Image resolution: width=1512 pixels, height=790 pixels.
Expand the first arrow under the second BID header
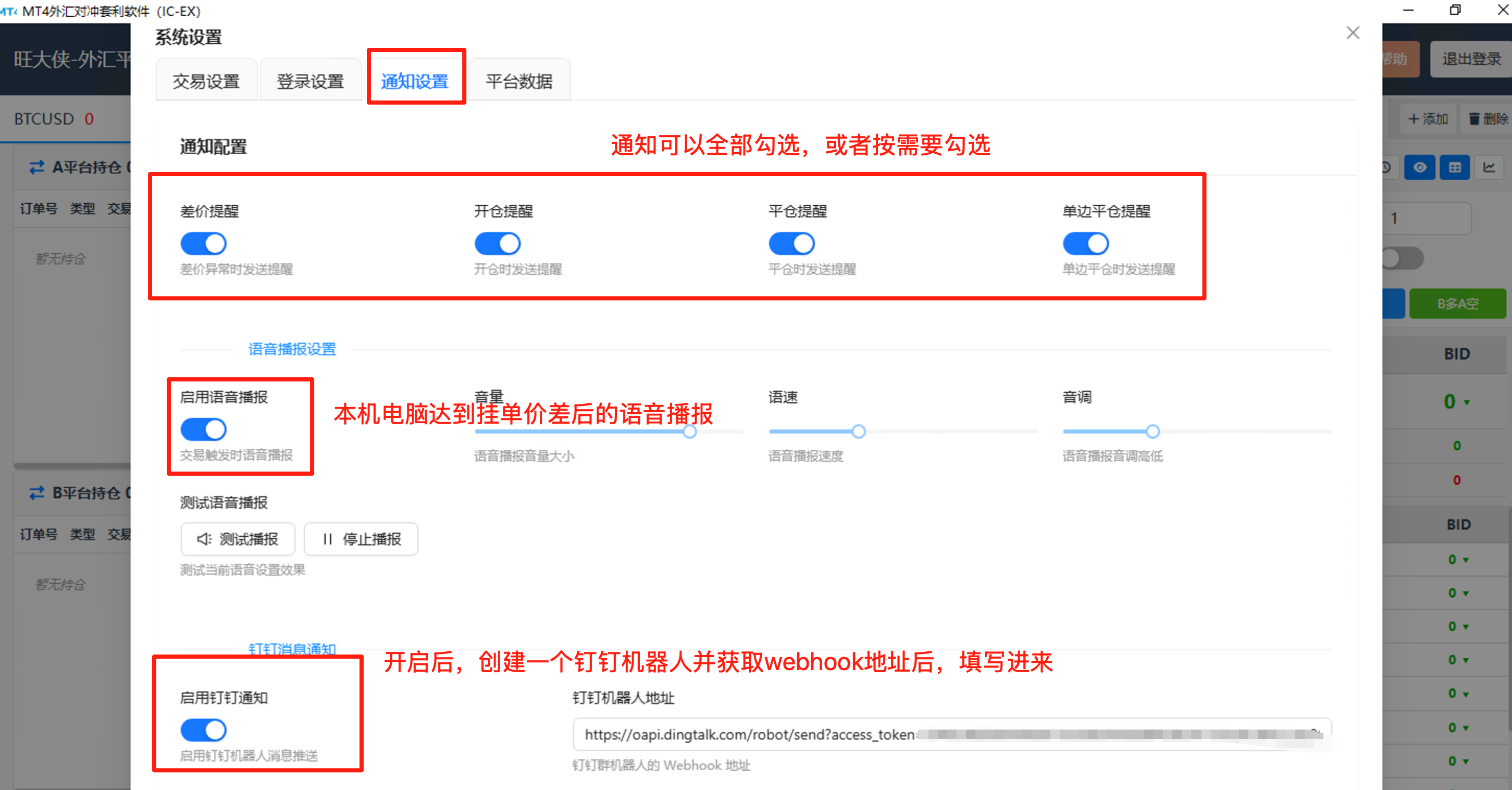tap(1466, 560)
